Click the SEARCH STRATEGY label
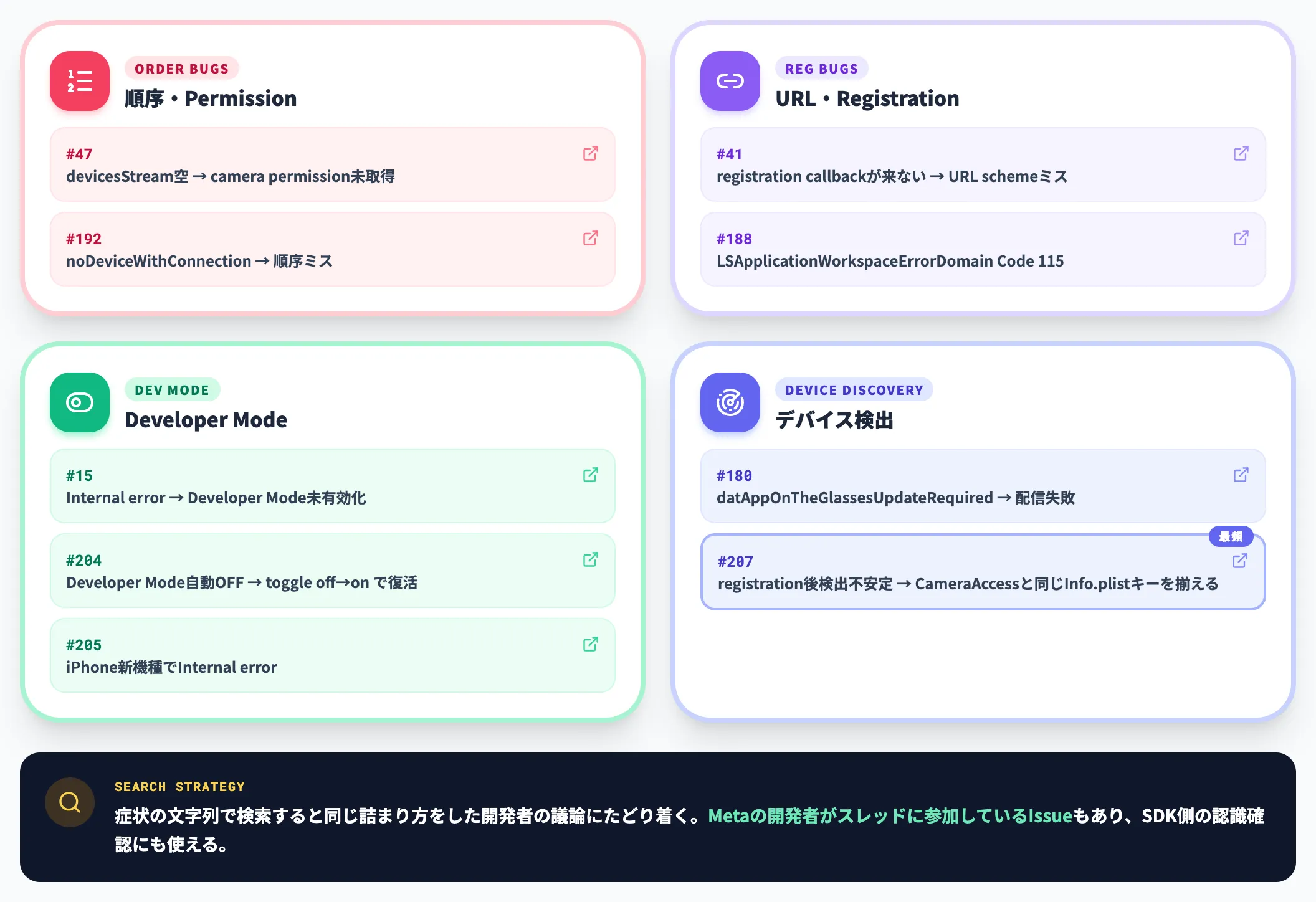The height and width of the screenshot is (902, 1316). click(x=179, y=787)
